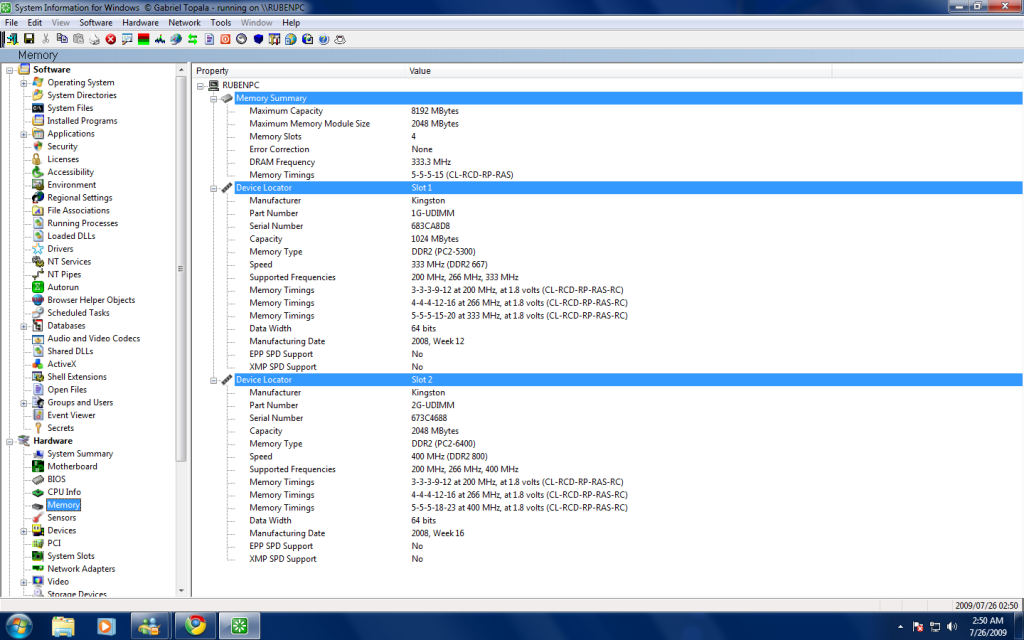
Task: Open Browser Helper Objects entry
Action: 91,300
